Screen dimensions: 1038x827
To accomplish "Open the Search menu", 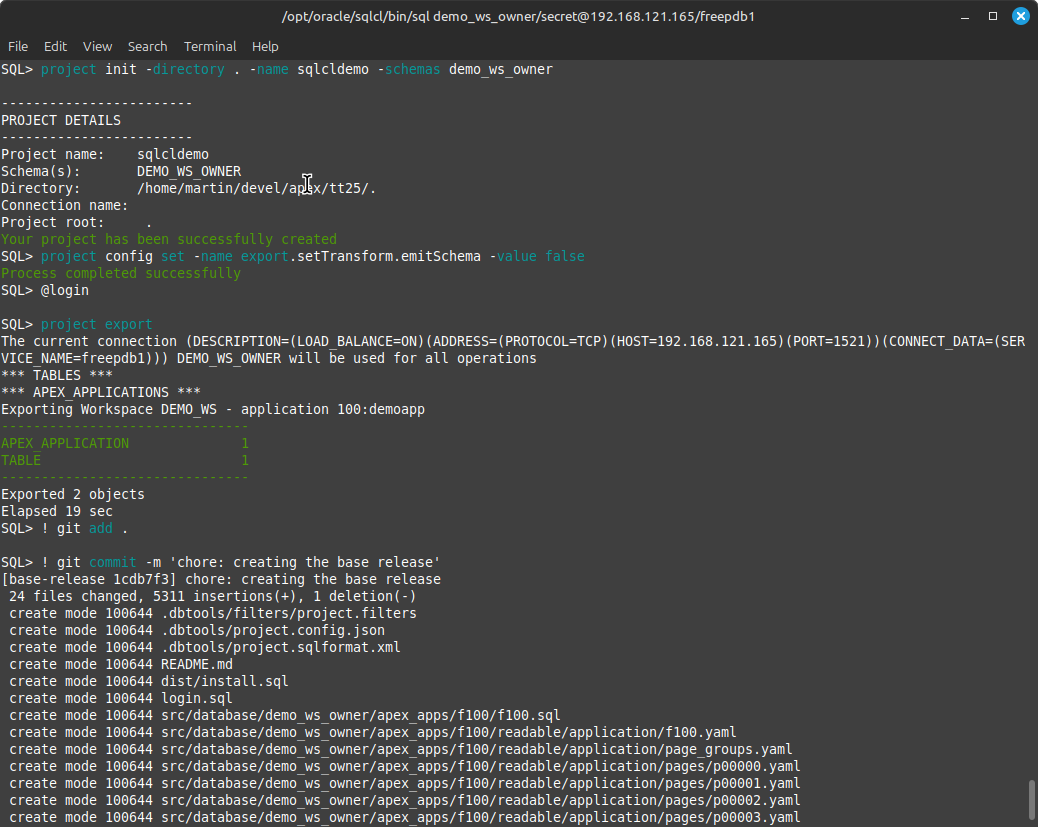I will point(147,46).
